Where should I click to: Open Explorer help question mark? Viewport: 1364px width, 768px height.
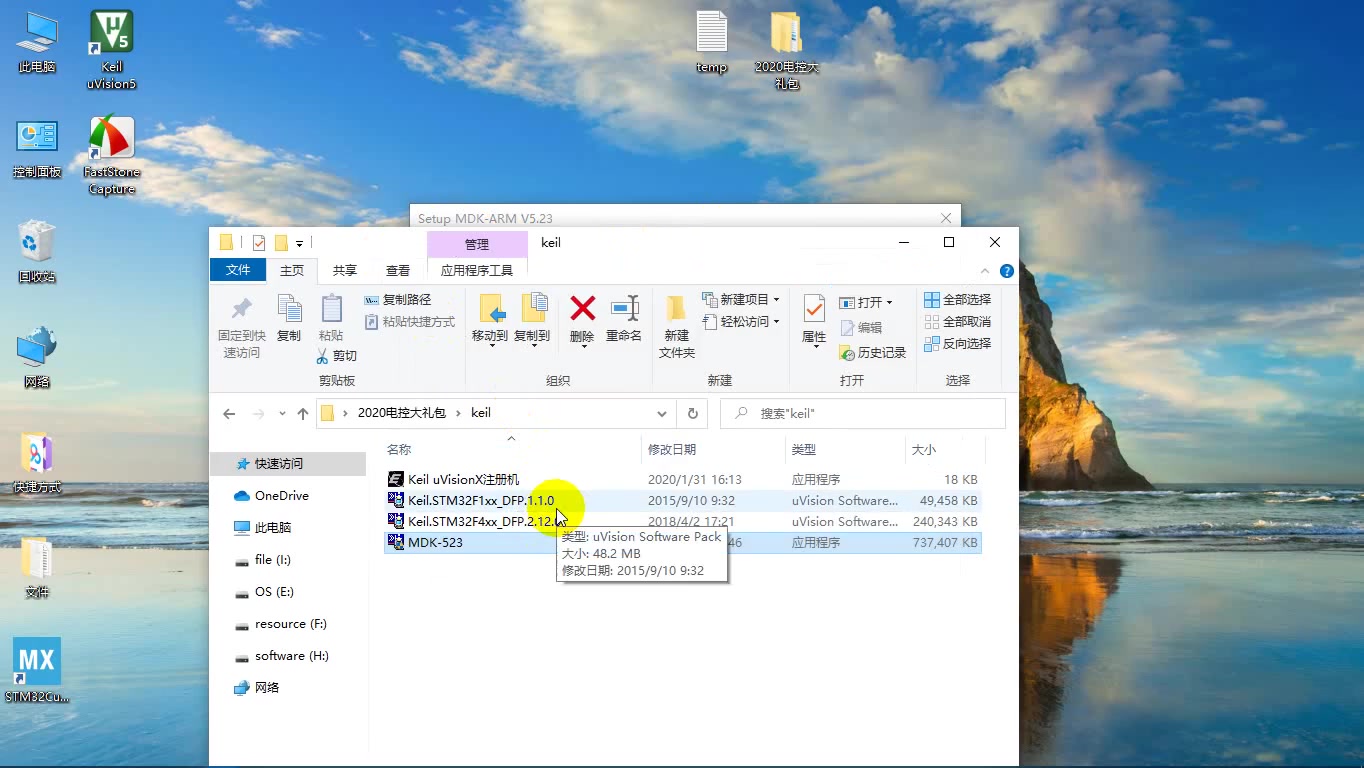[x=1007, y=271]
